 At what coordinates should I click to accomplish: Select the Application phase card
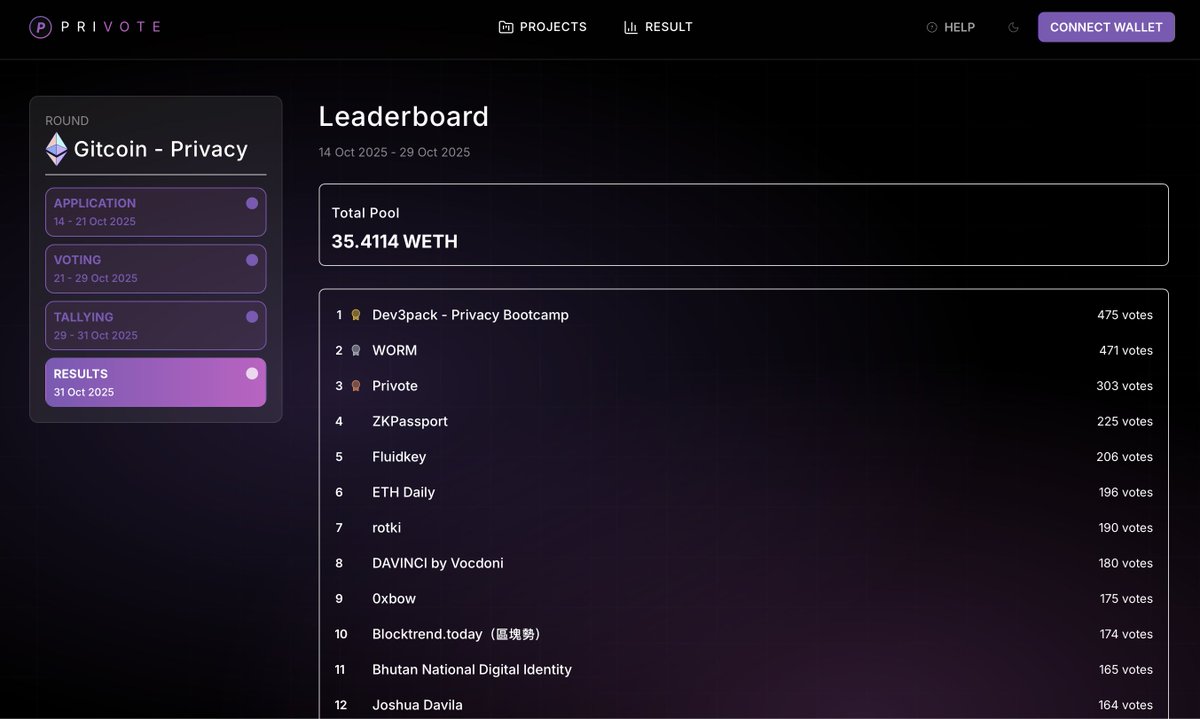(156, 212)
